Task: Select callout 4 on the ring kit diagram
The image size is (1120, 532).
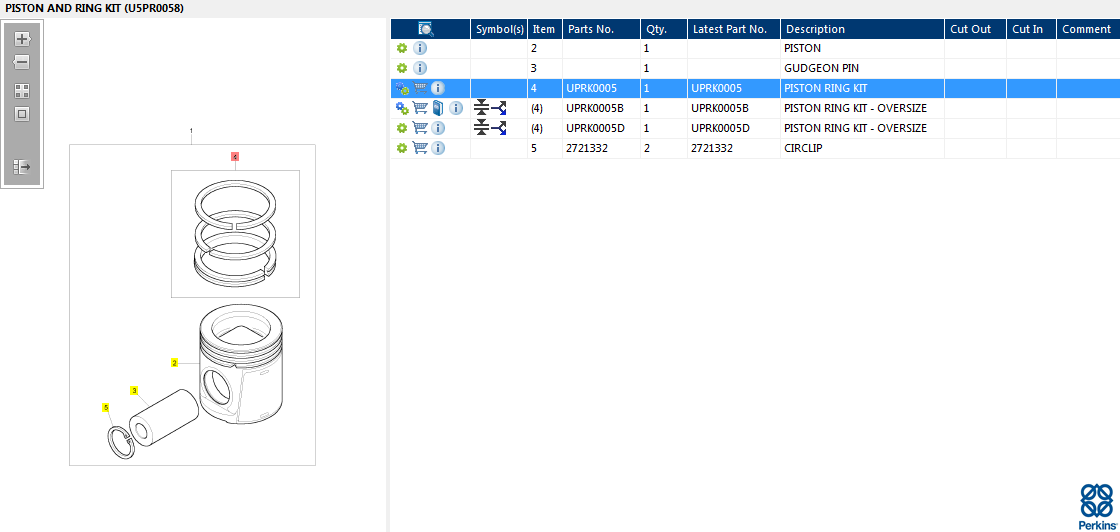Action: point(234,156)
